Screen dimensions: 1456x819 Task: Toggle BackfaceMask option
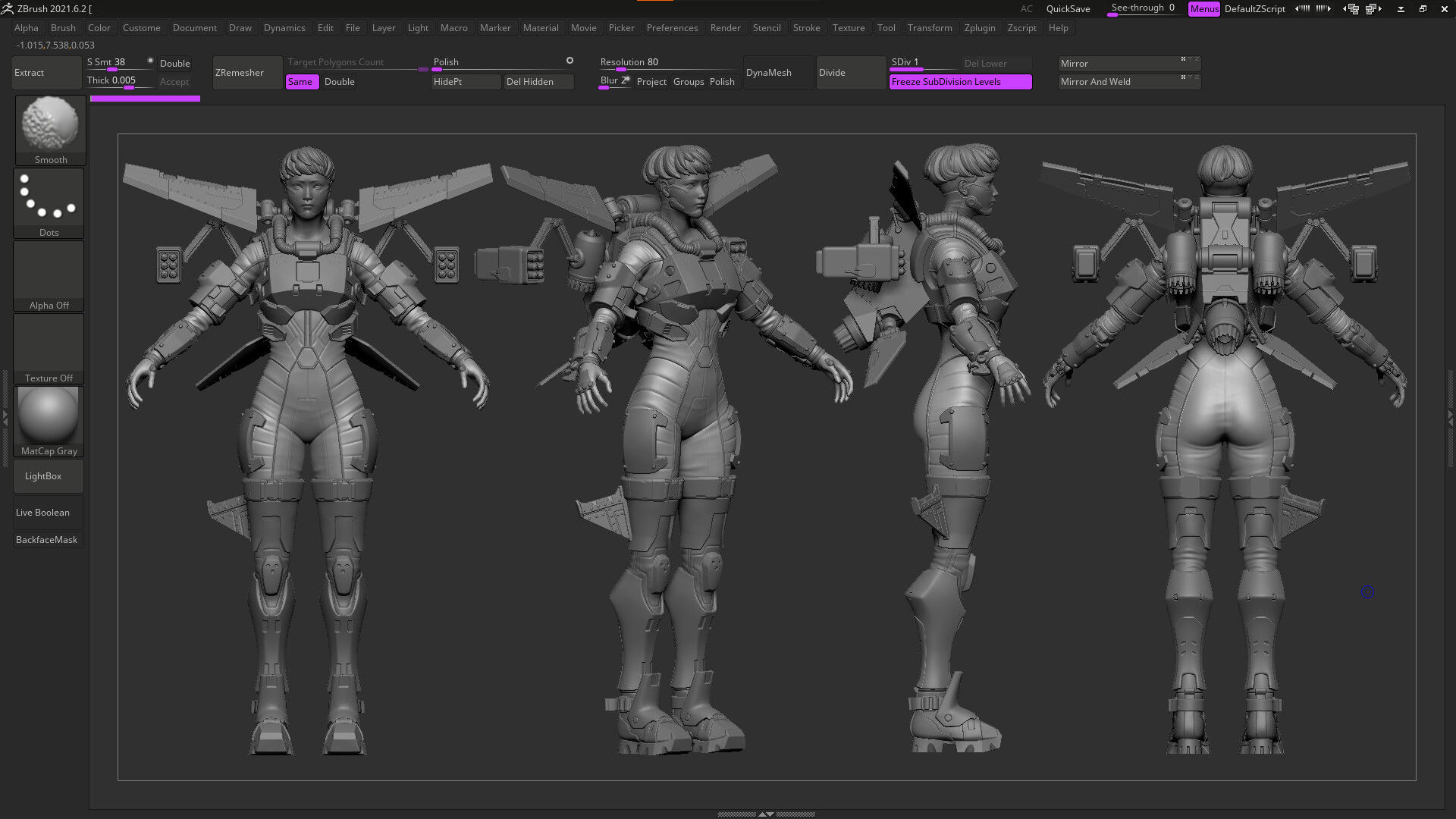coord(48,540)
